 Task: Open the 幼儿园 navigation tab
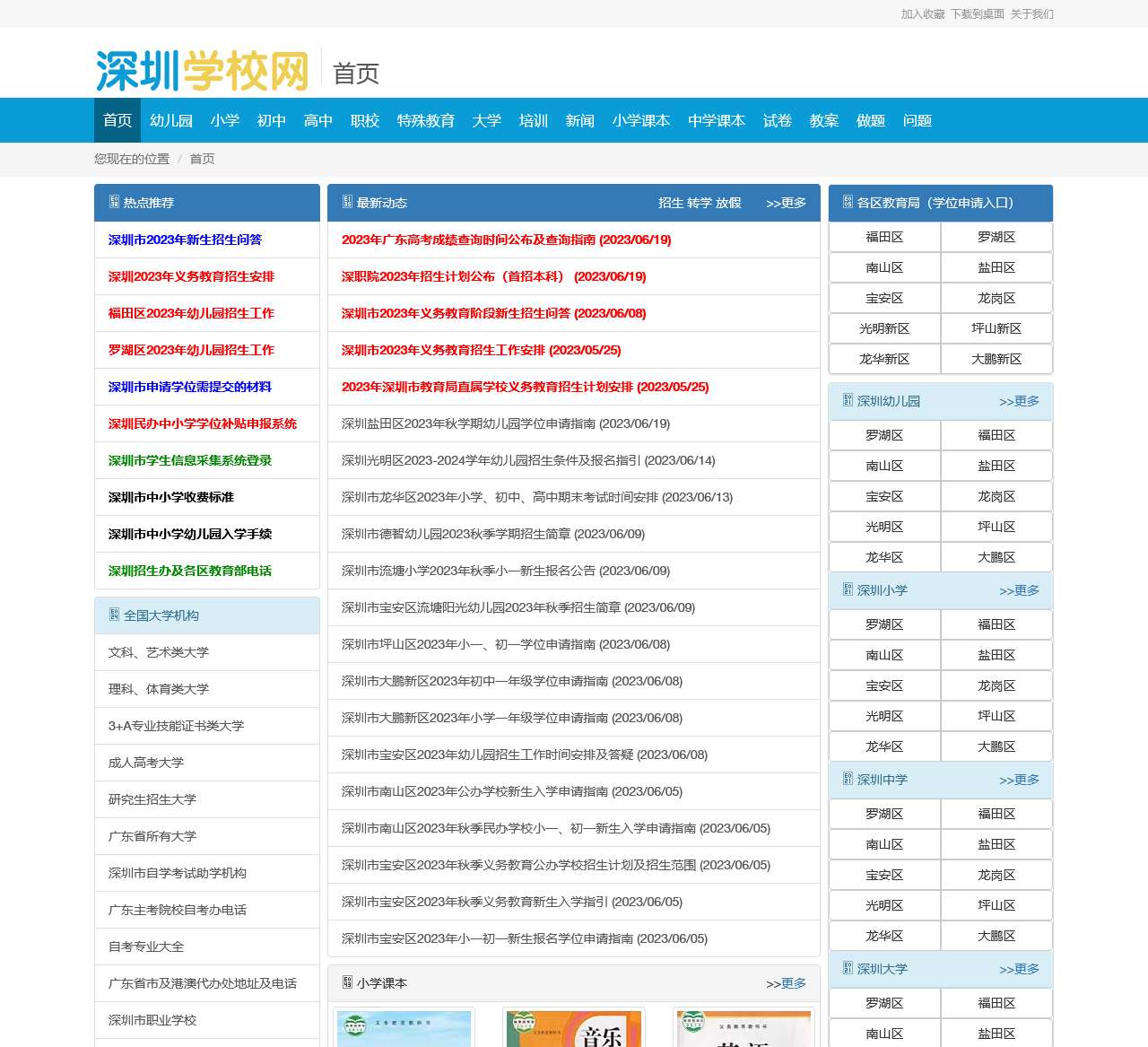[171, 120]
